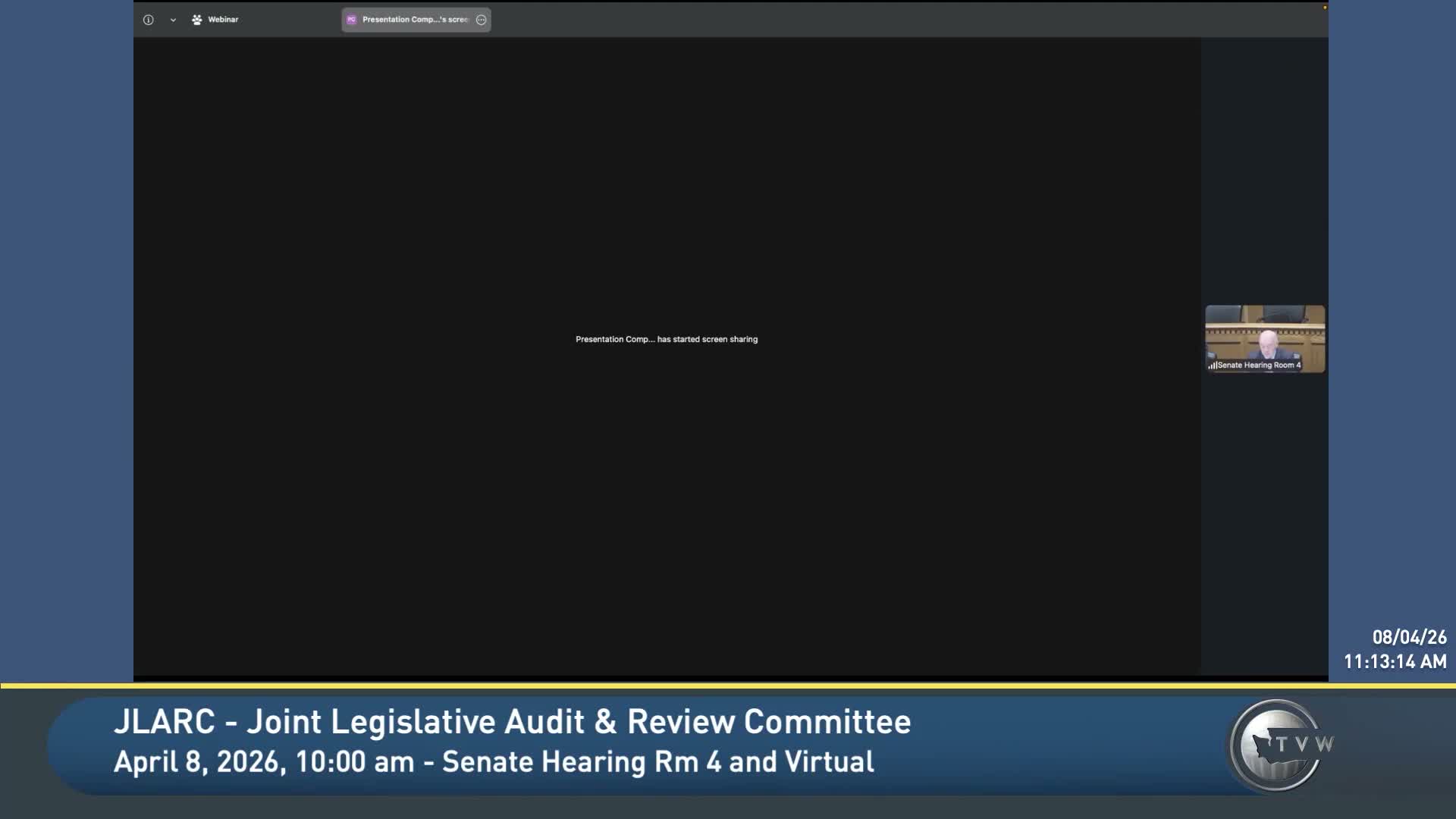Click the 08/04/26 date overlay
Viewport: 1456px width, 819px height.
[x=1409, y=637]
